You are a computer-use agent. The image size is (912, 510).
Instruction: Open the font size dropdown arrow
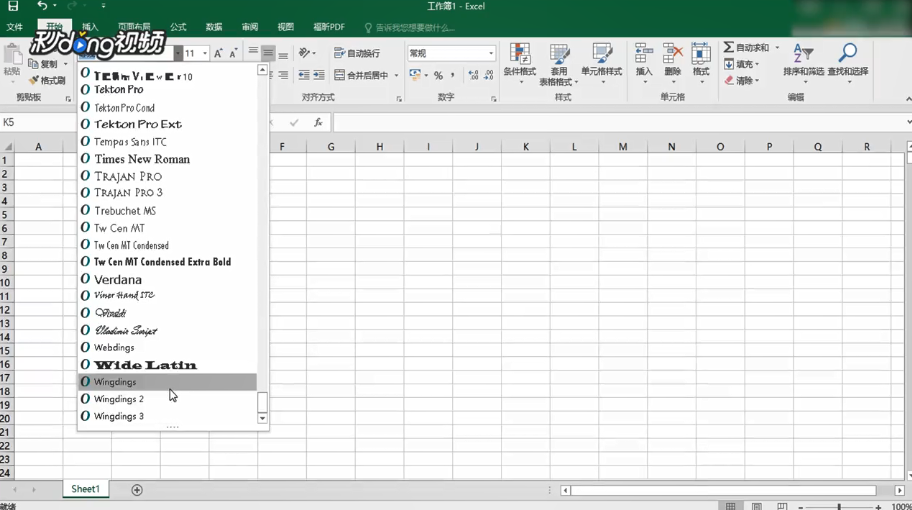click(205, 53)
